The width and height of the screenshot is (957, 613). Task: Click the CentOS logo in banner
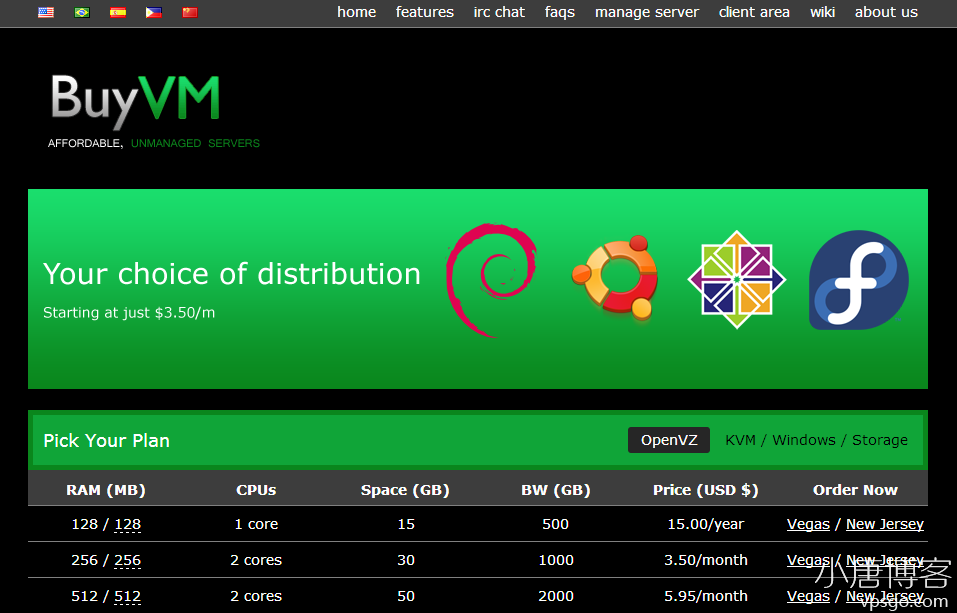[737, 280]
